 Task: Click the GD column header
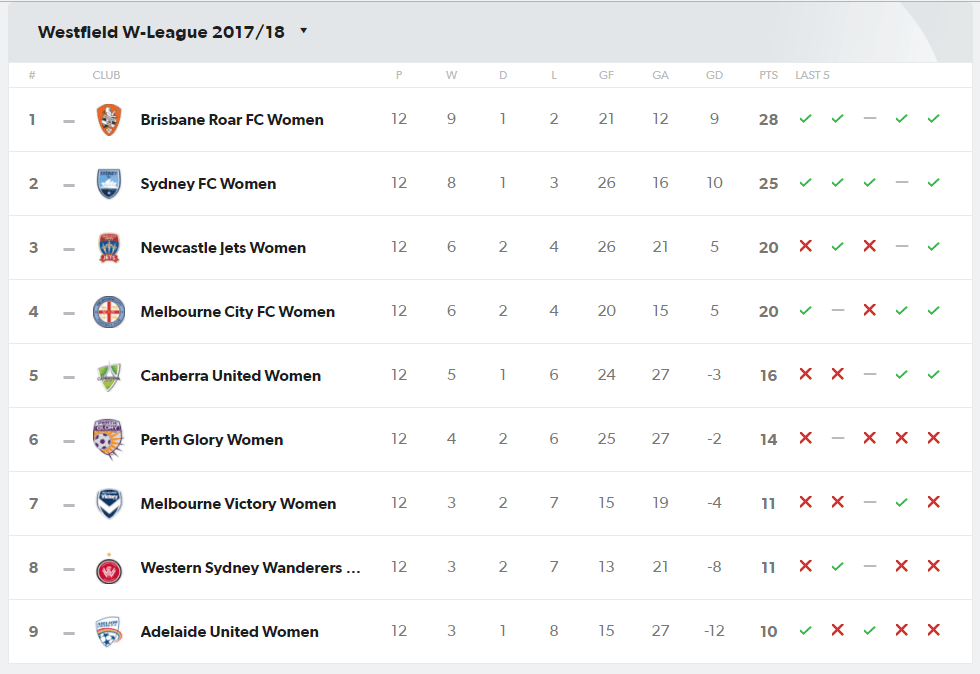714,75
